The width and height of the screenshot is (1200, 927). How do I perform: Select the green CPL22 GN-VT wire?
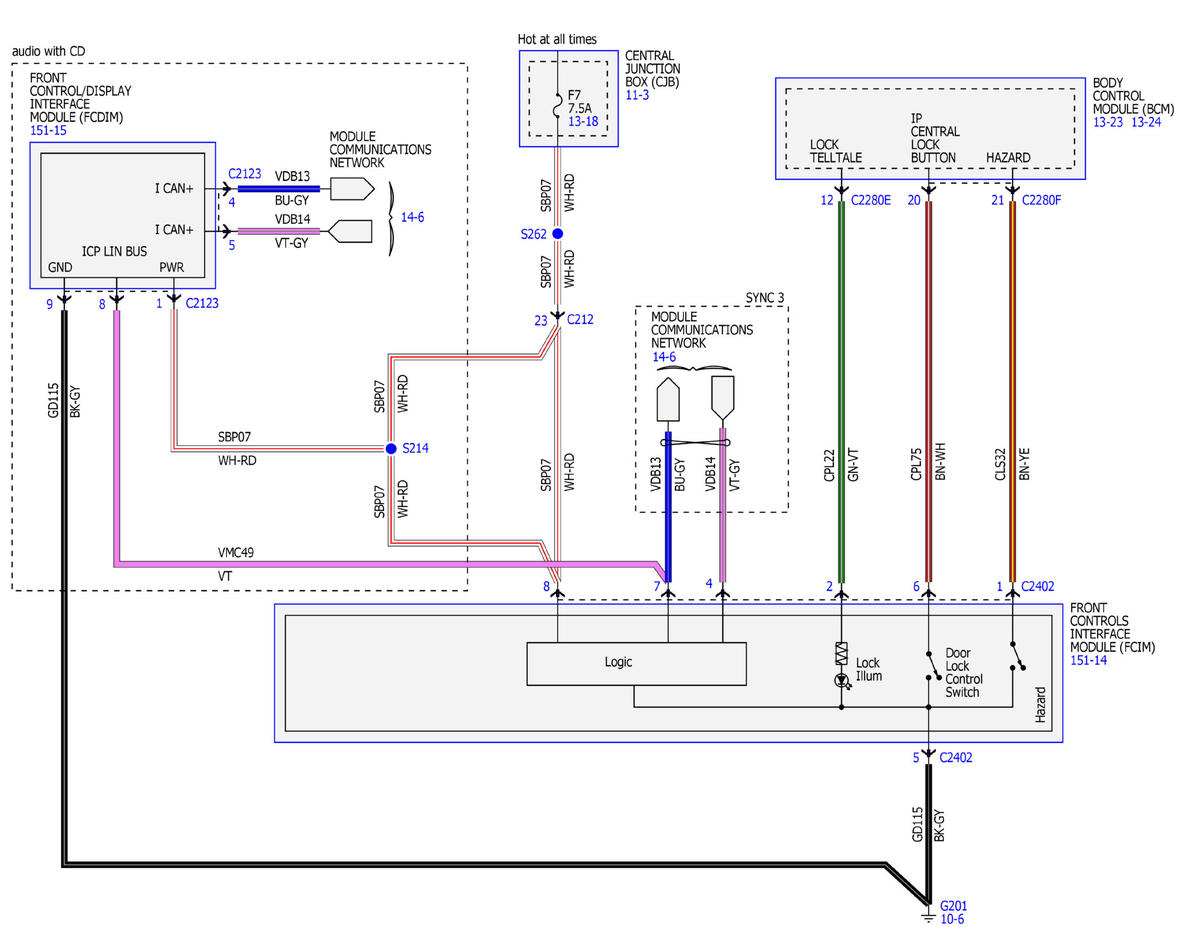click(841, 390)
